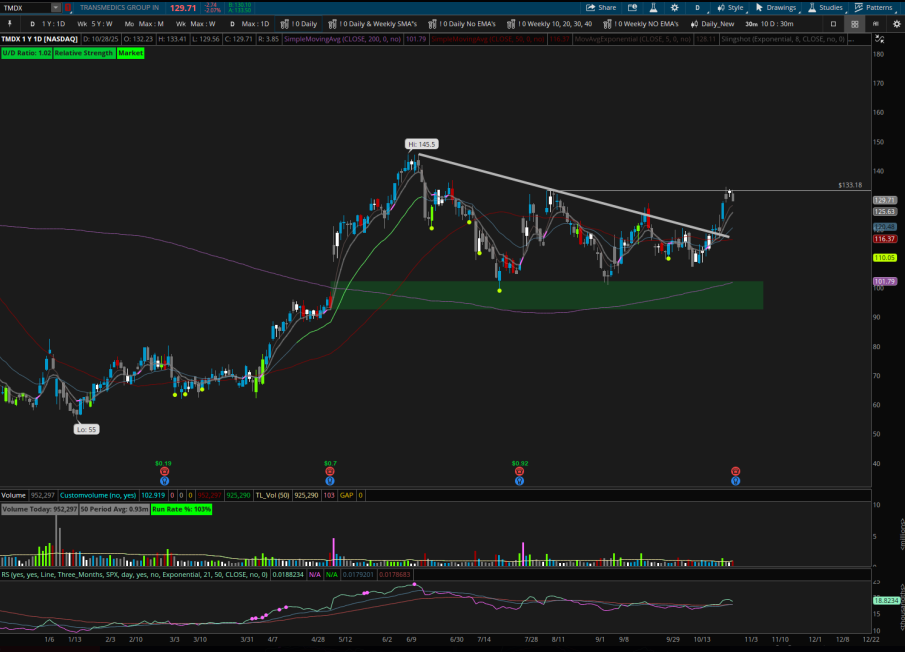Click the flask icon beside the settings gear
905x652 pixels.
click(653, 8)
